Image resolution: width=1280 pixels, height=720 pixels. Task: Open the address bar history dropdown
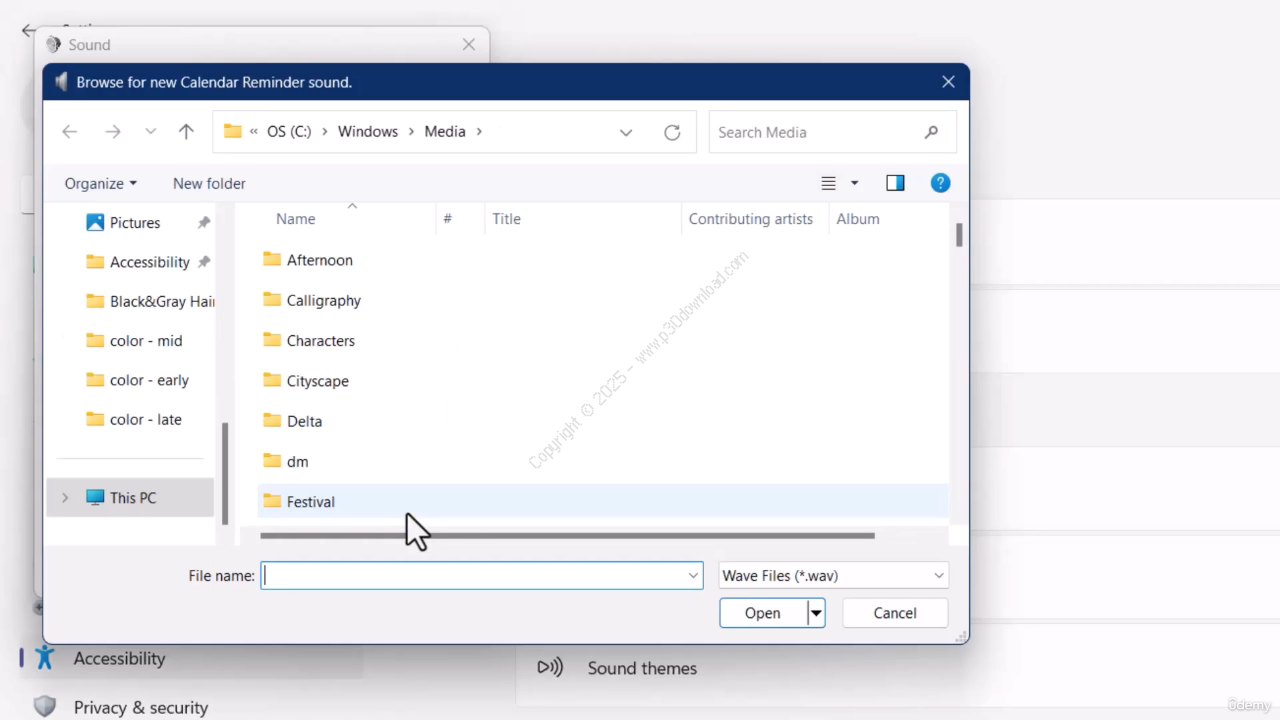626,132
